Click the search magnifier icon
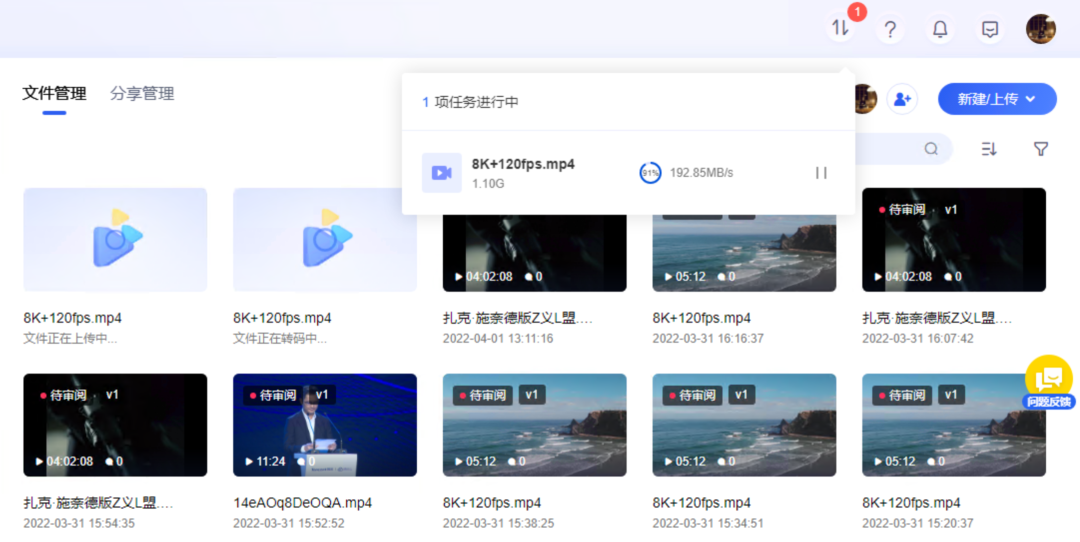This screenshot has width=1080, height=542. click(x=931, y=149)
